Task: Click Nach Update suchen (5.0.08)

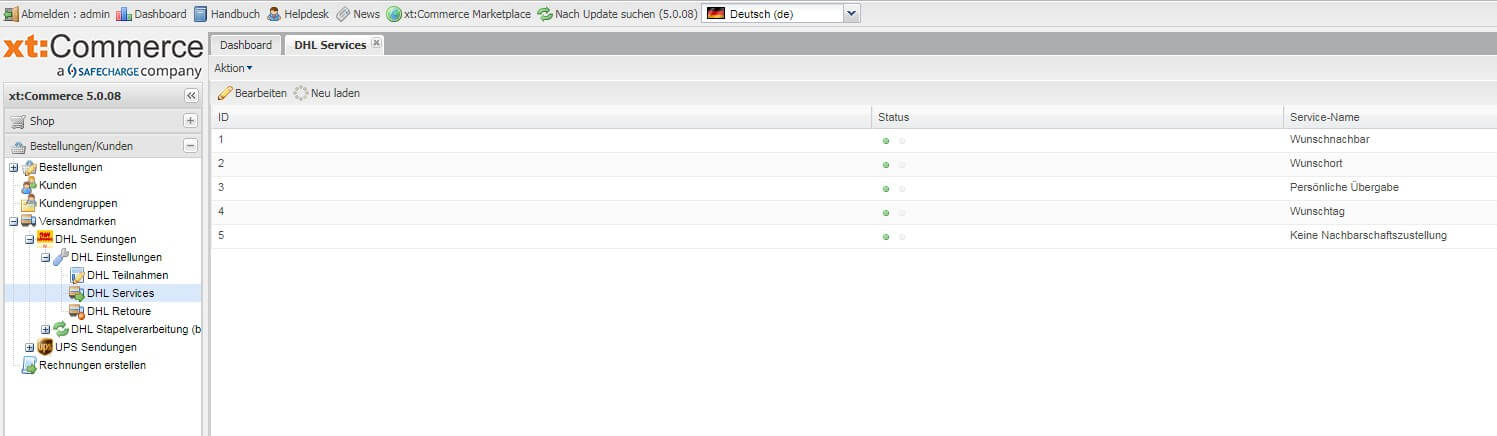Action: (x=626, y=14)
